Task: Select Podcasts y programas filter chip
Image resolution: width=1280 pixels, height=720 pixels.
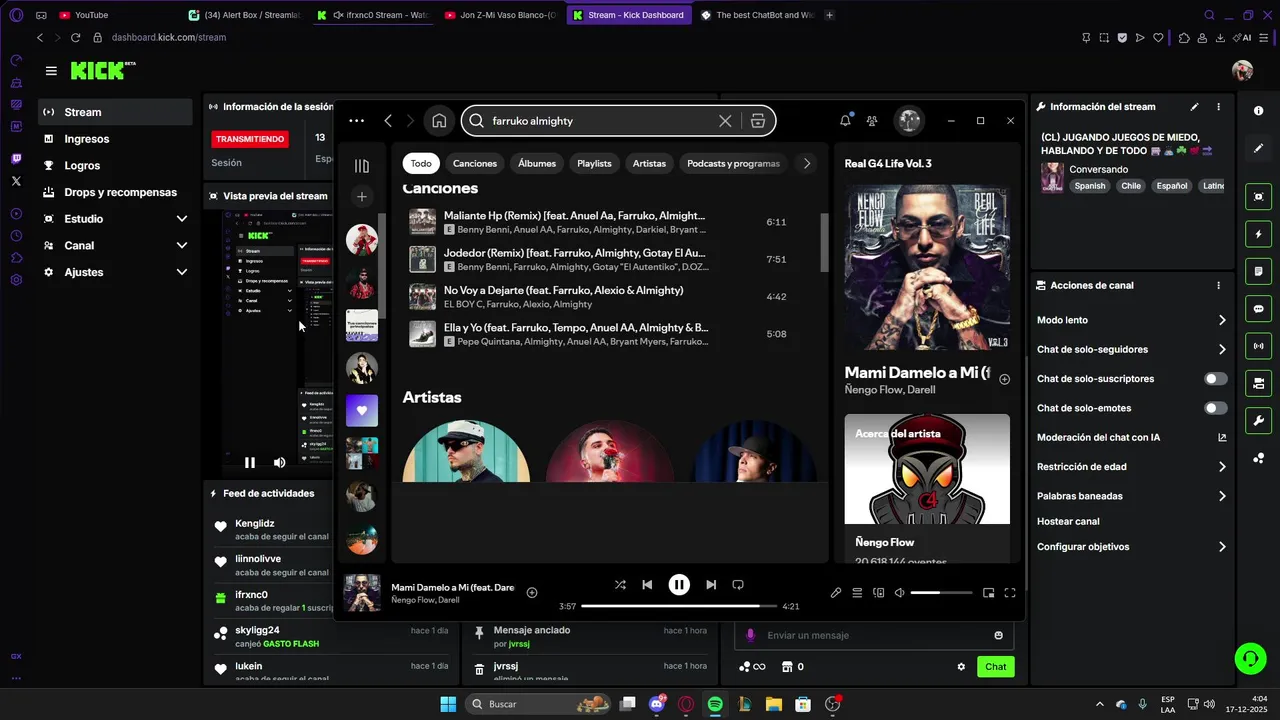Action: (733, 163)
